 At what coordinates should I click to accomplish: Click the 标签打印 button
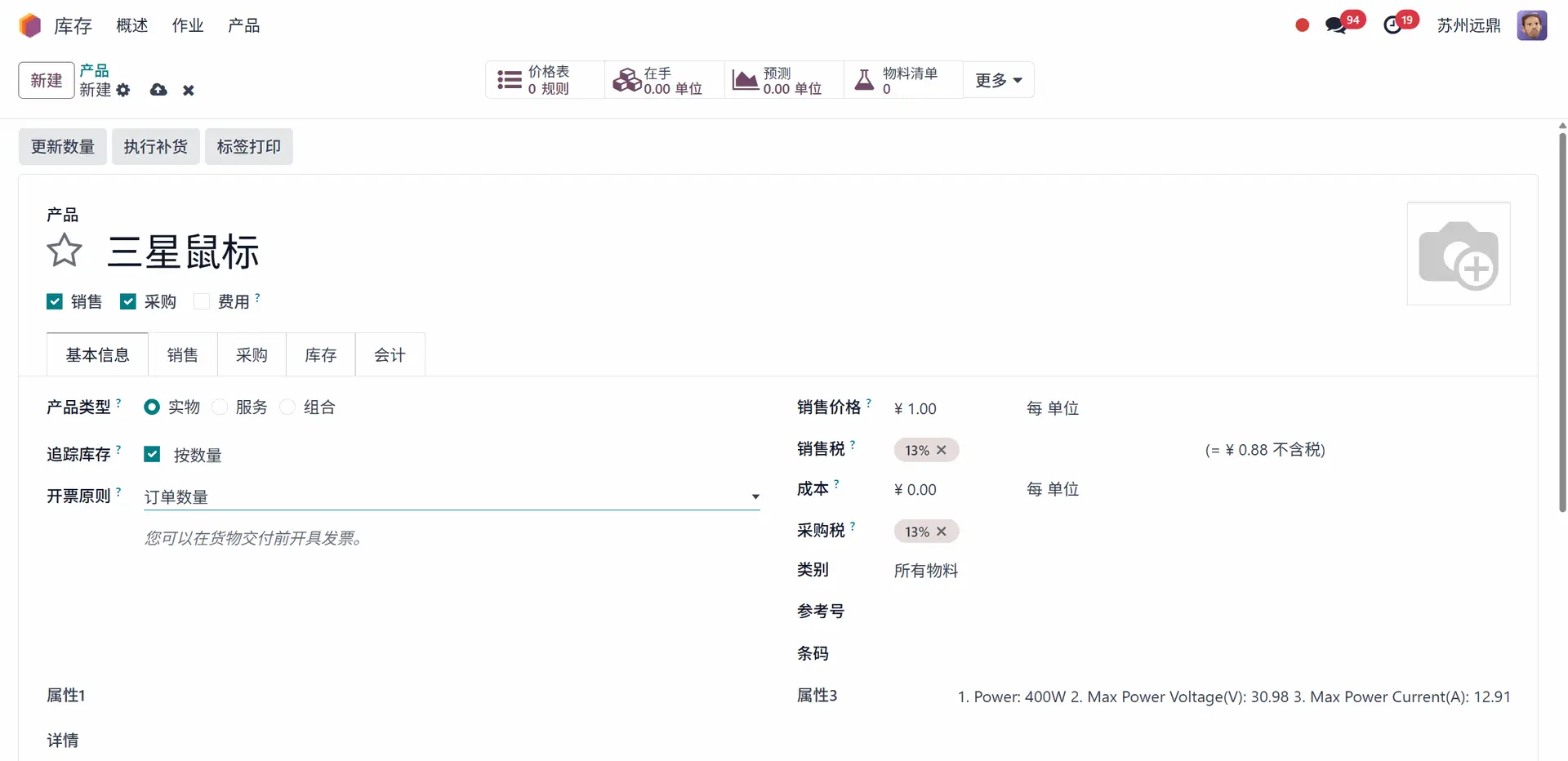point(248,147)
